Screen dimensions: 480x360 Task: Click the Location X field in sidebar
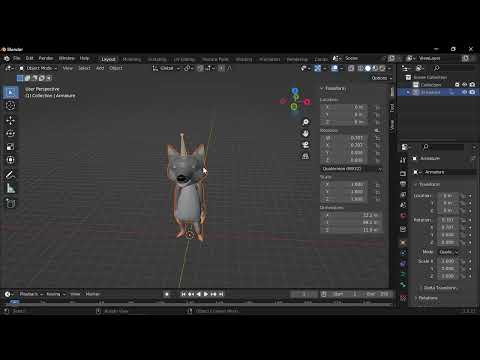click(x=344, y=107)
